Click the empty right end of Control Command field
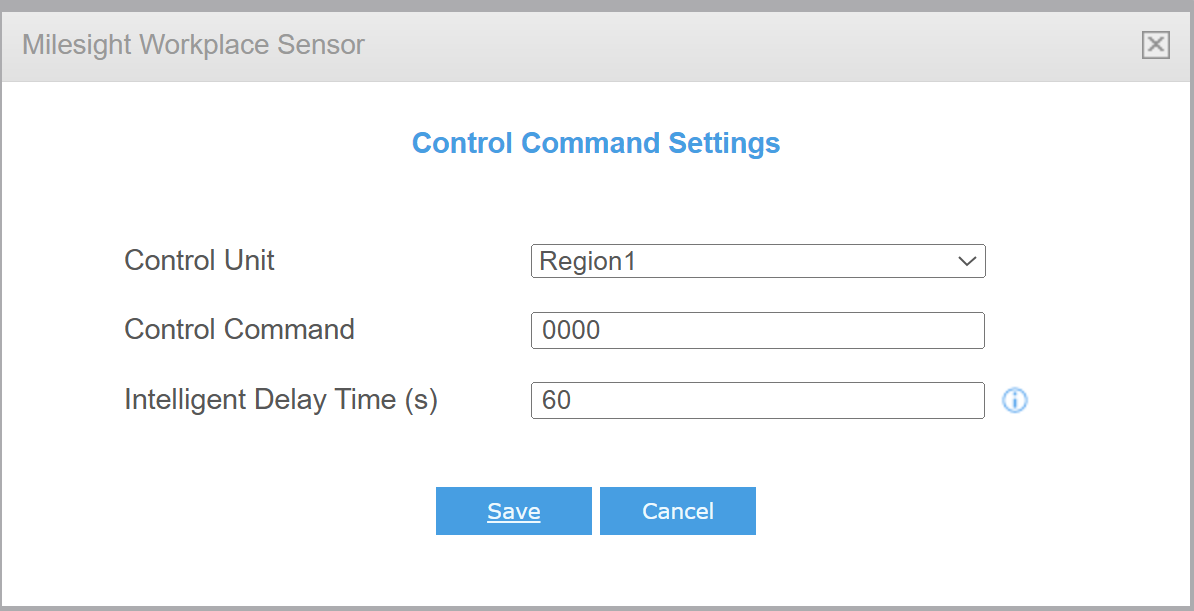The width and height of the screenshot is (1194, 611). [x=930, y=330]
